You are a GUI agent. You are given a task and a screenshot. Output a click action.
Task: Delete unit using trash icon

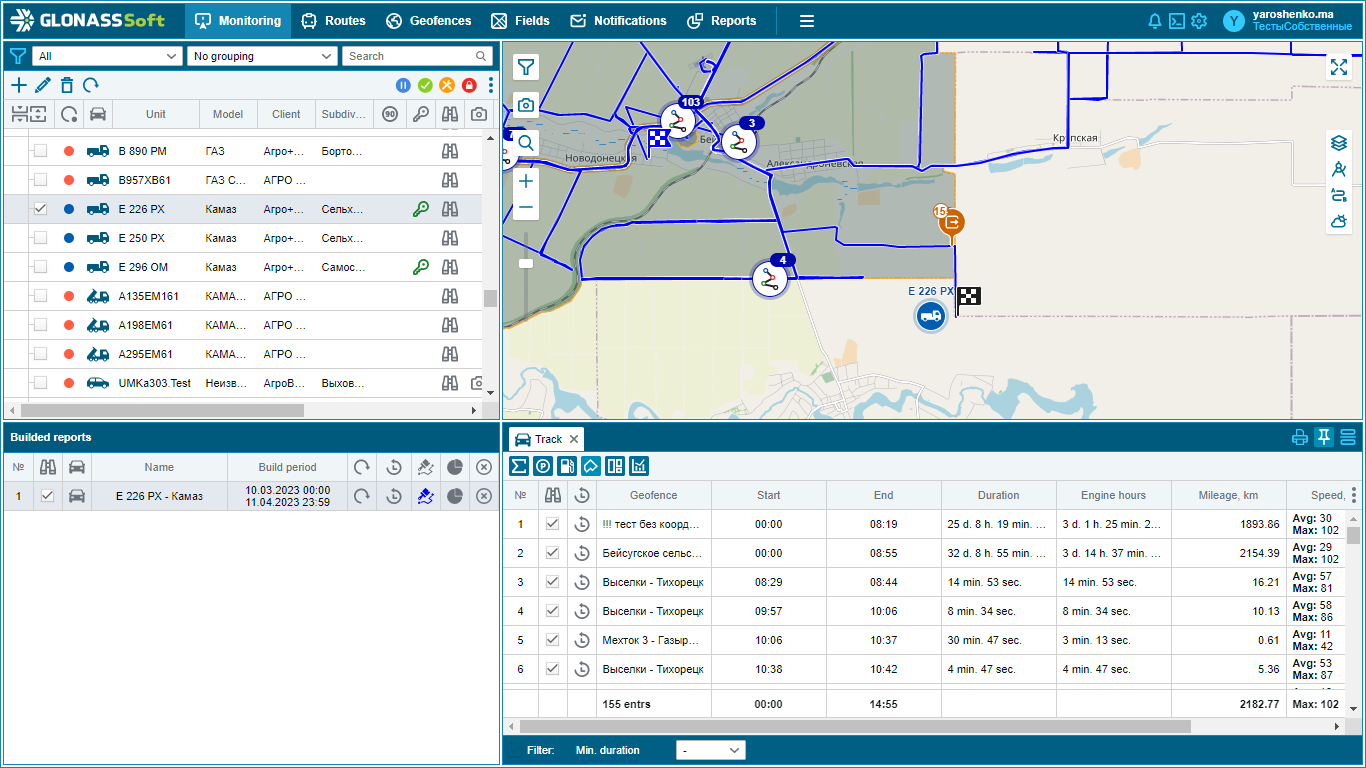(67, 86)
